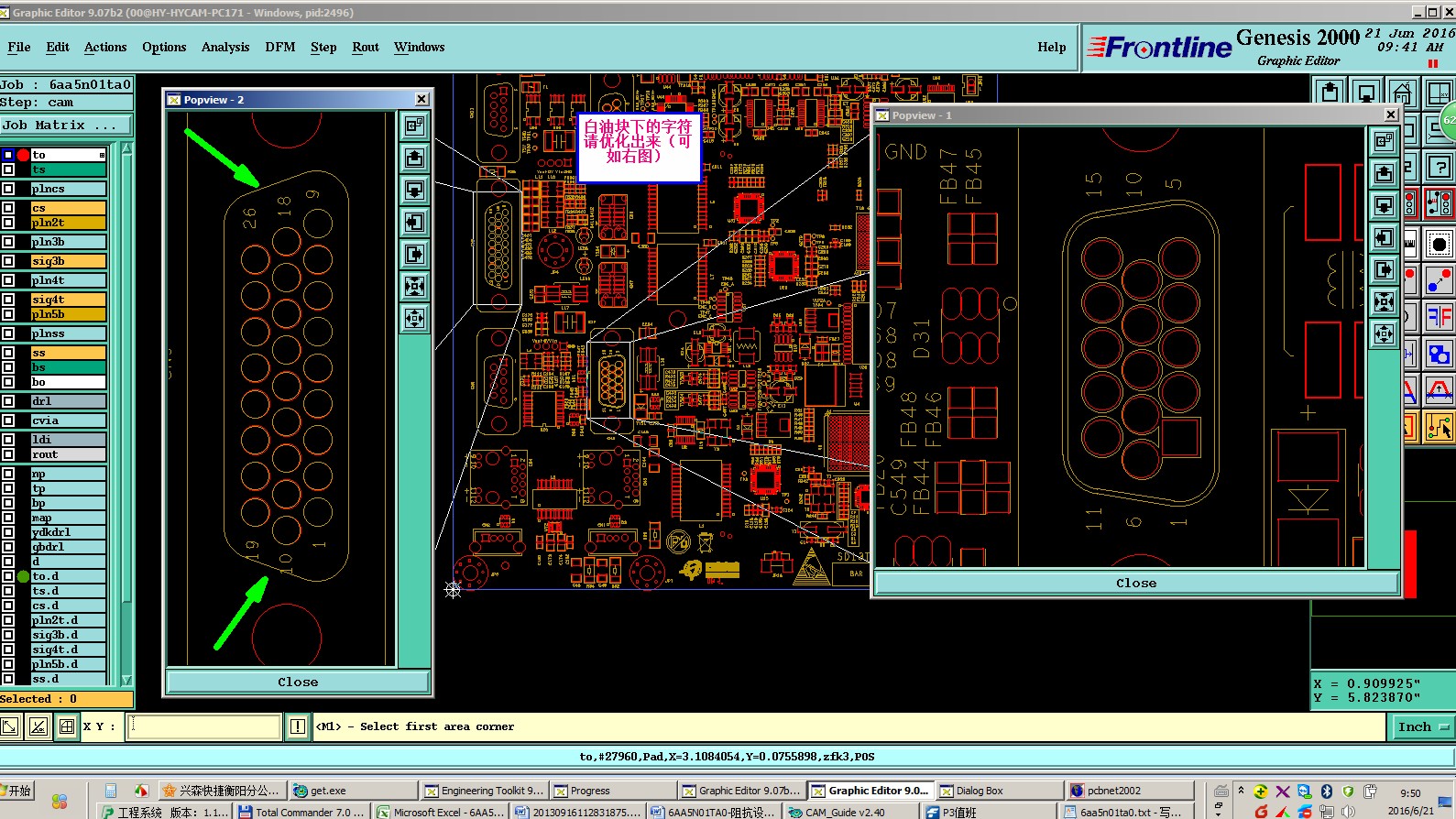Switch to Microsoft Excel in the taskbar

click(441, 812)
